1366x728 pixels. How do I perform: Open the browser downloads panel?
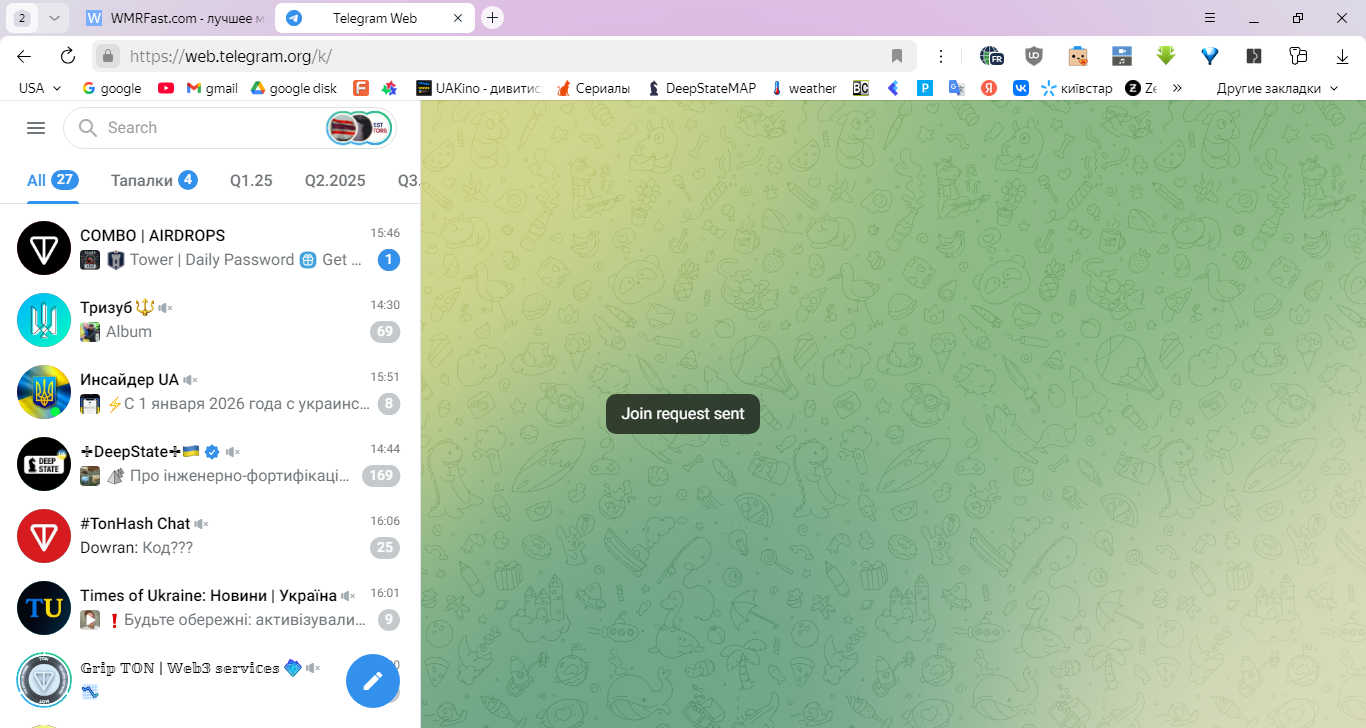point(1342,56)
